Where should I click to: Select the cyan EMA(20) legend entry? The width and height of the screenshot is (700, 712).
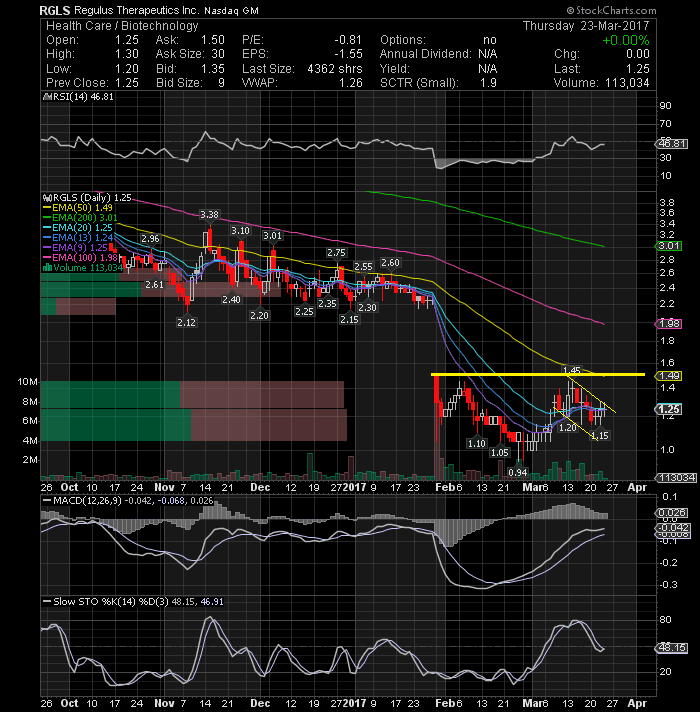tap(78, 228)
